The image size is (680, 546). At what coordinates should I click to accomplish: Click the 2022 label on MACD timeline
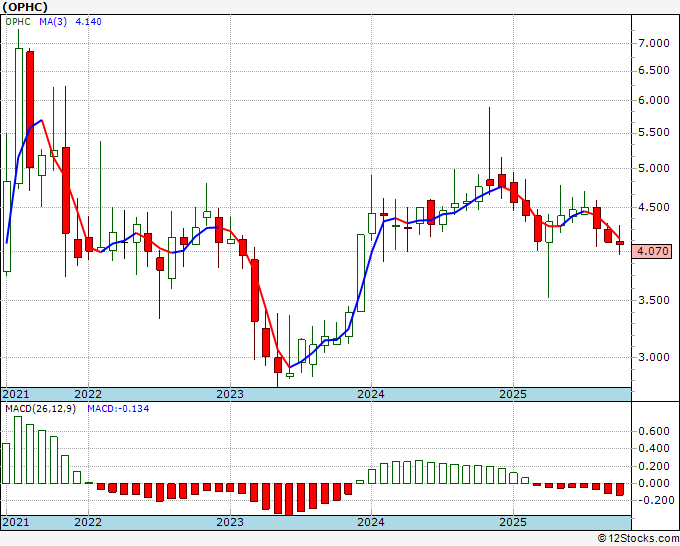(x=88, y=522)
